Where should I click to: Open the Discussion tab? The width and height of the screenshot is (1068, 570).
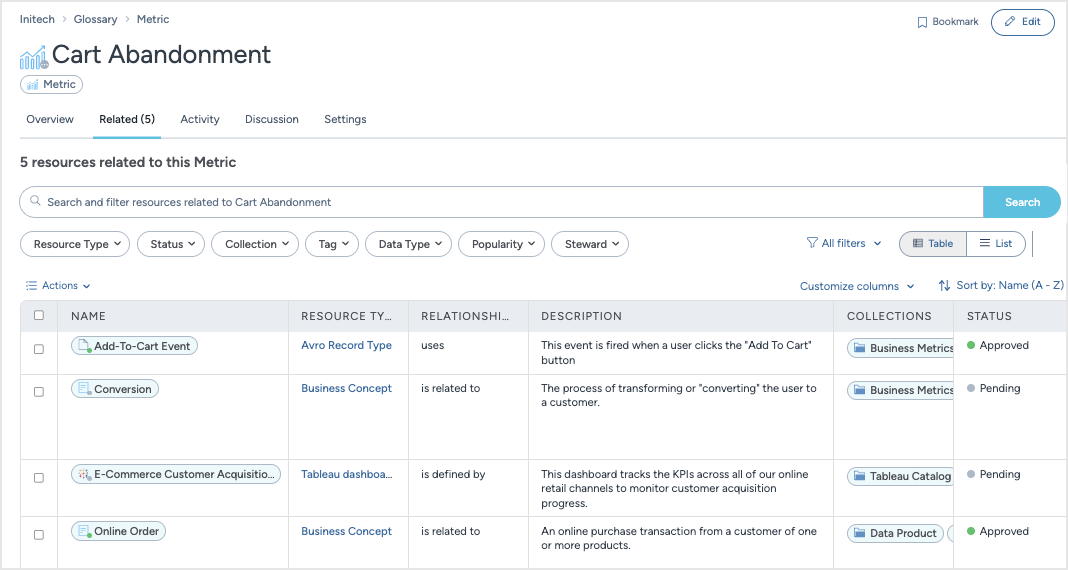pos(272,119)
